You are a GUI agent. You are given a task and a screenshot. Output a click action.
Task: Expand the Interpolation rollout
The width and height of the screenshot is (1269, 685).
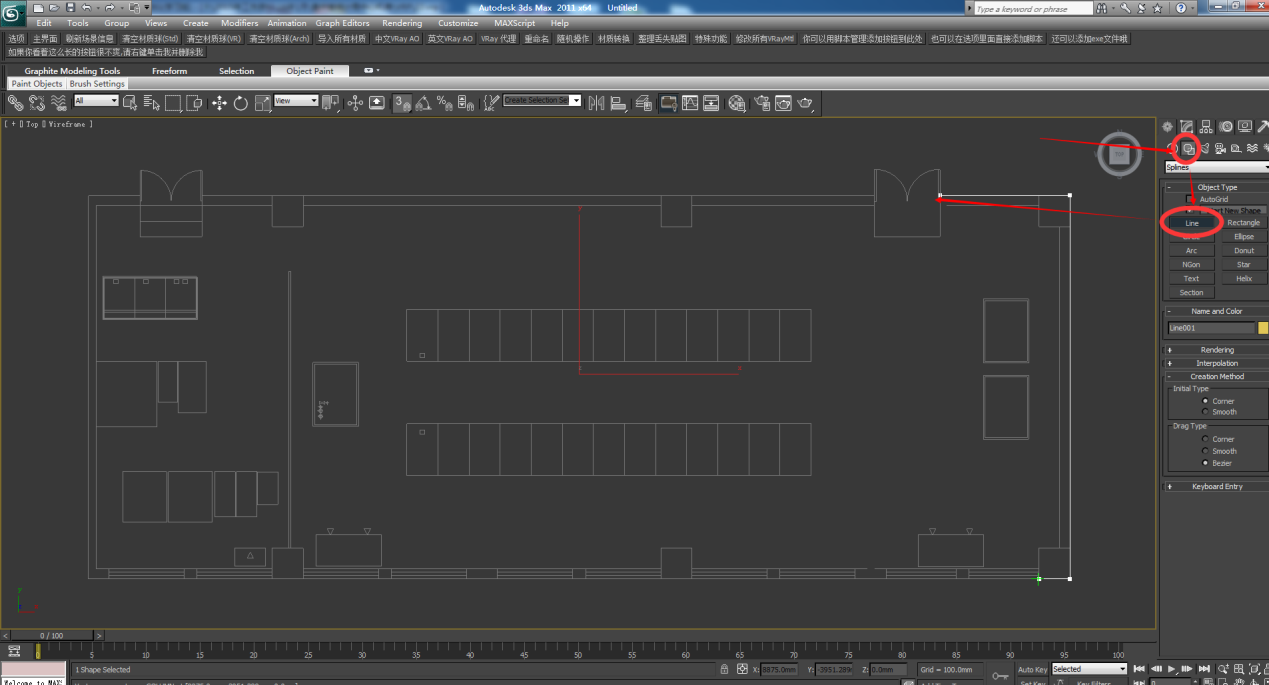(1216, 363)
